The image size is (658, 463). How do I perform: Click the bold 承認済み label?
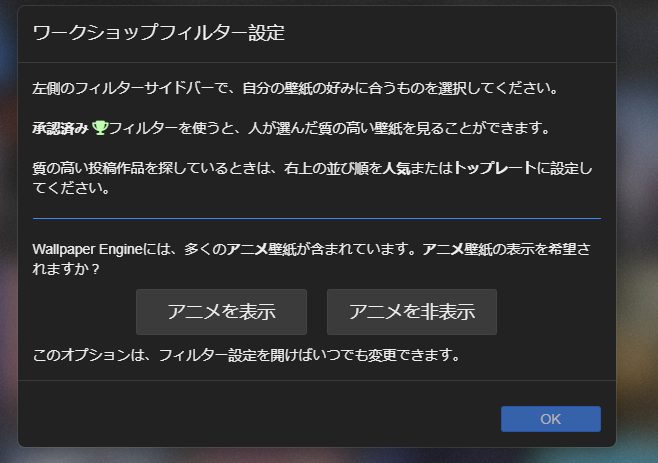60,128
